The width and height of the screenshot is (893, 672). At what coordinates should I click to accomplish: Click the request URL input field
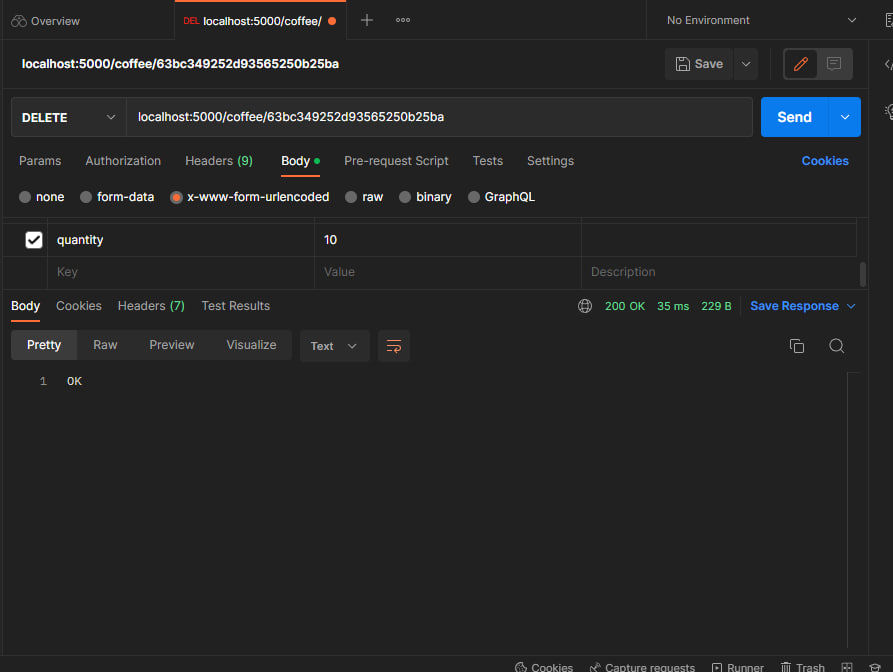440,117
